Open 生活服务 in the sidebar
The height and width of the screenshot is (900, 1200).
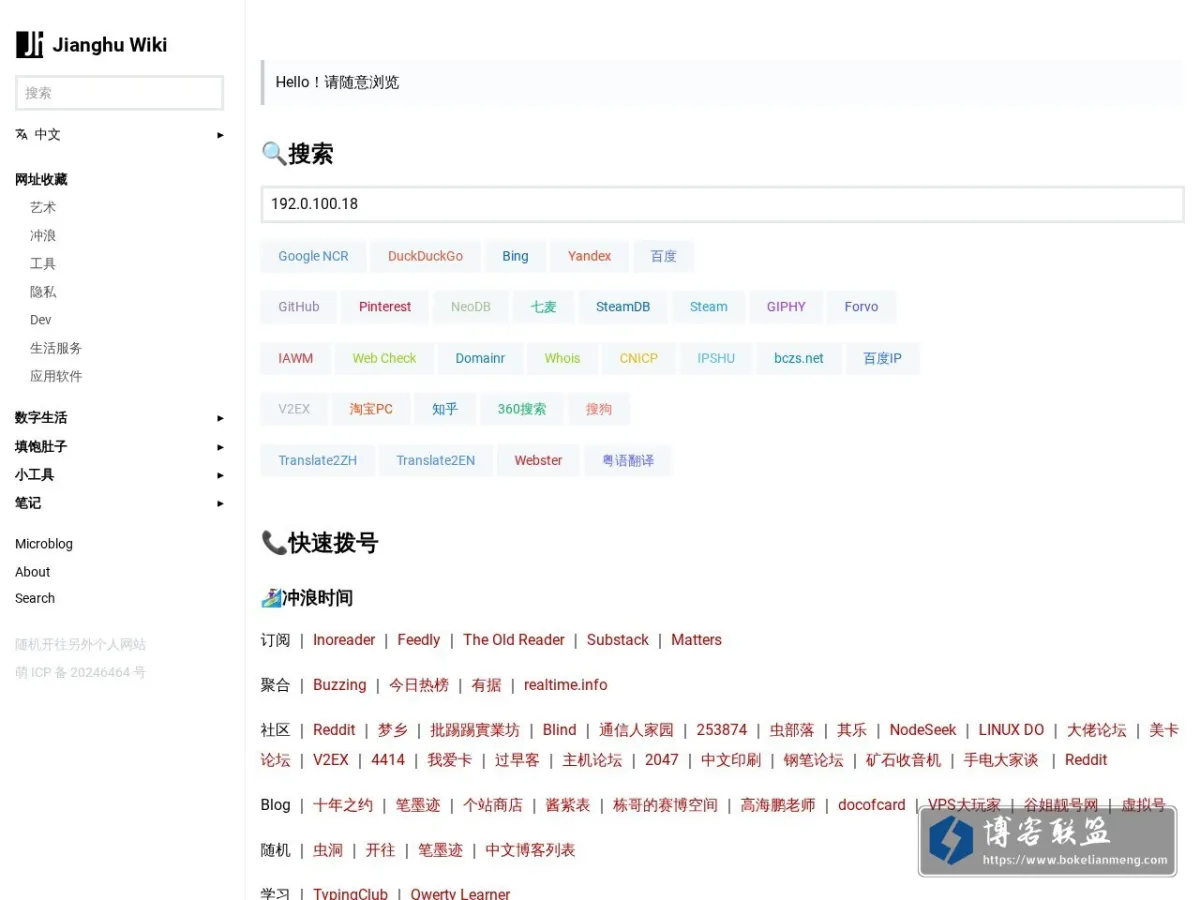(x=56, y=348)
